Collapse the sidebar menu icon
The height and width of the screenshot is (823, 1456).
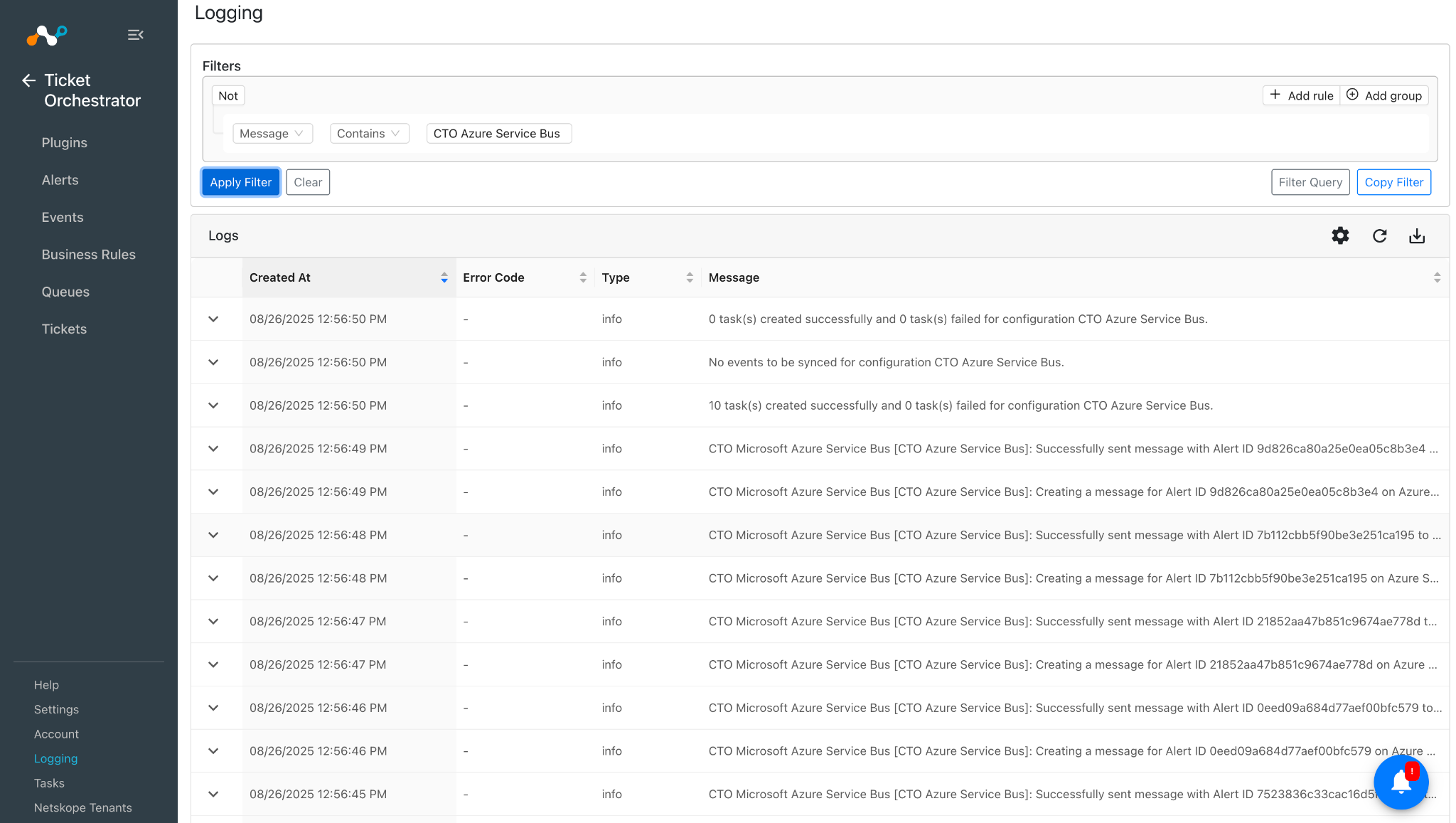[135, 35]
